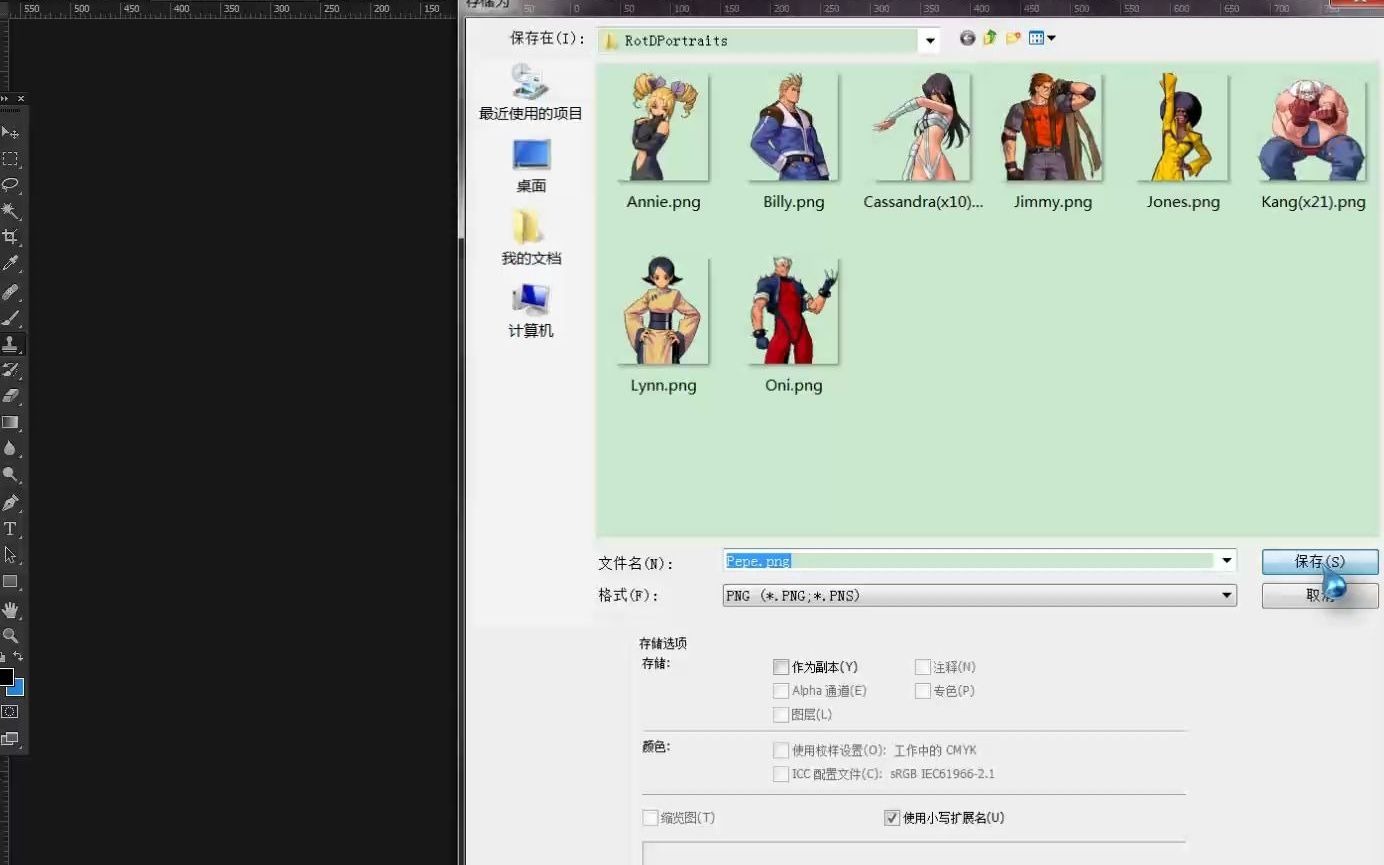
Task: Select the Eyedropper tool
Action: pos(11,263)
